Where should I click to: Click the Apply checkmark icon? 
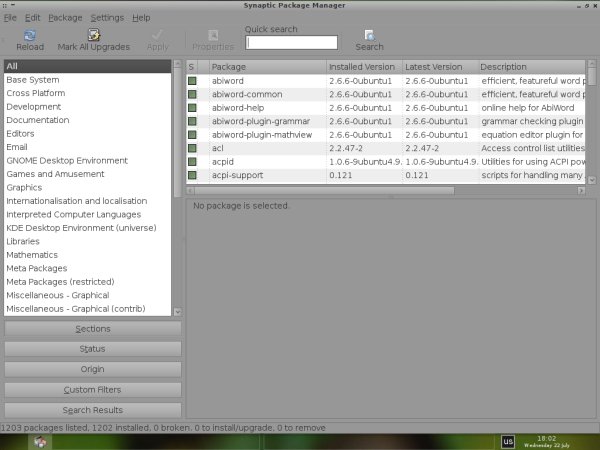pos(158,35)
